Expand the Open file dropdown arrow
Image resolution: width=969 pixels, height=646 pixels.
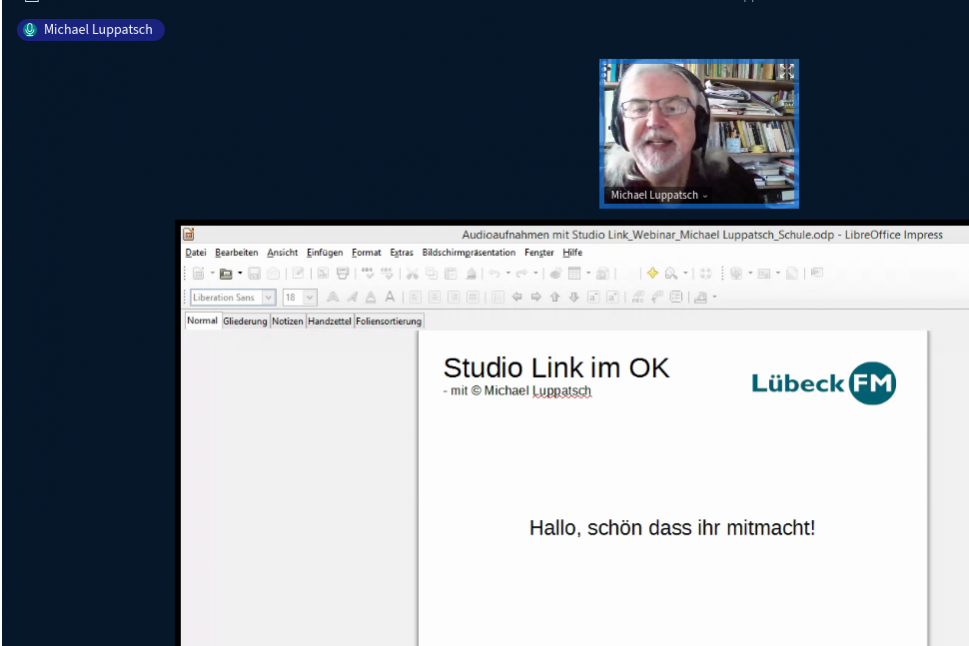click(x=239, y=273)
